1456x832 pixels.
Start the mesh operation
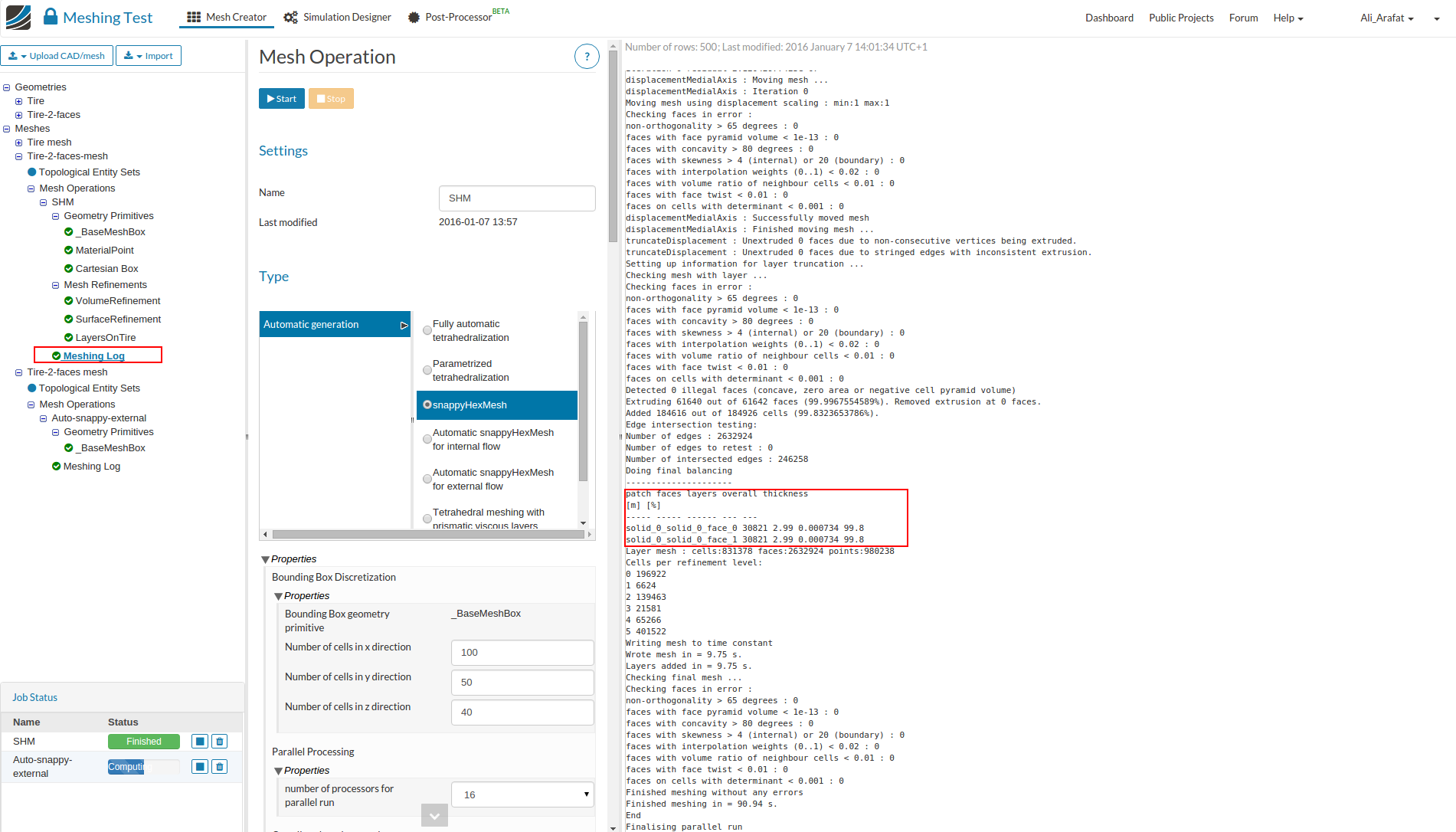tap(282, 99)
